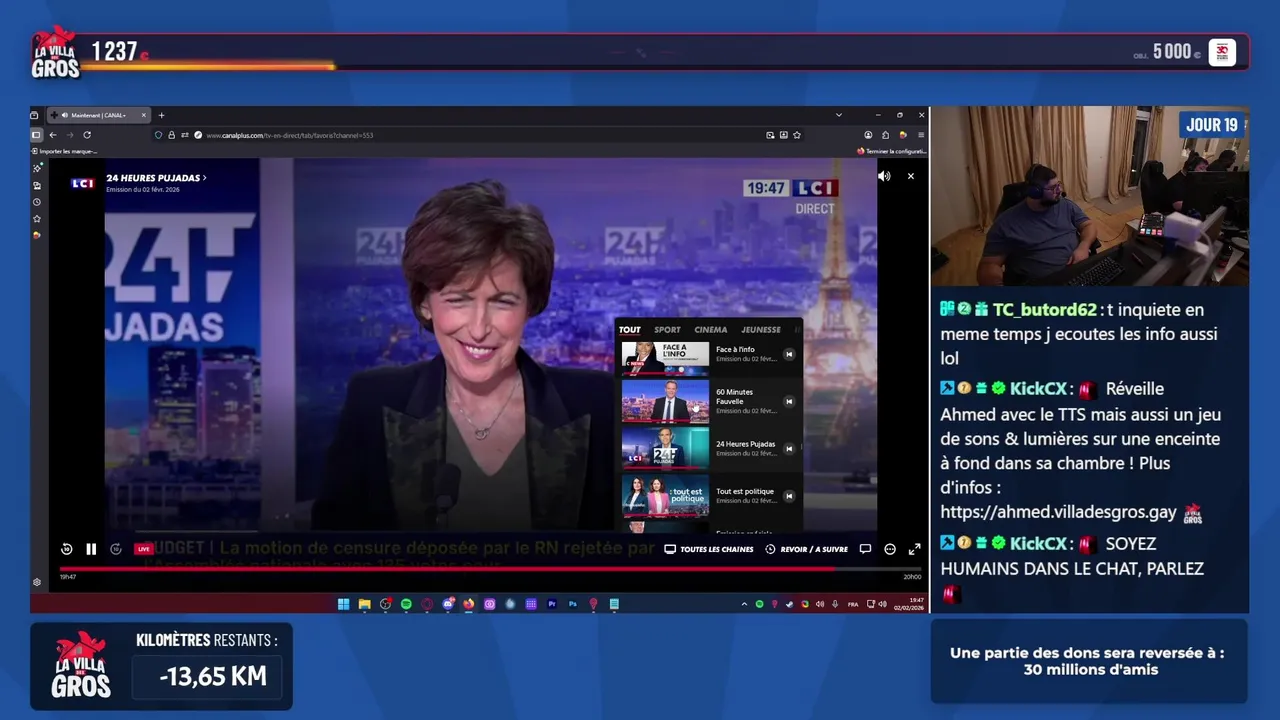Open the player's more options ellipsis
1280x720 pixels.
[x=890, y=549]
